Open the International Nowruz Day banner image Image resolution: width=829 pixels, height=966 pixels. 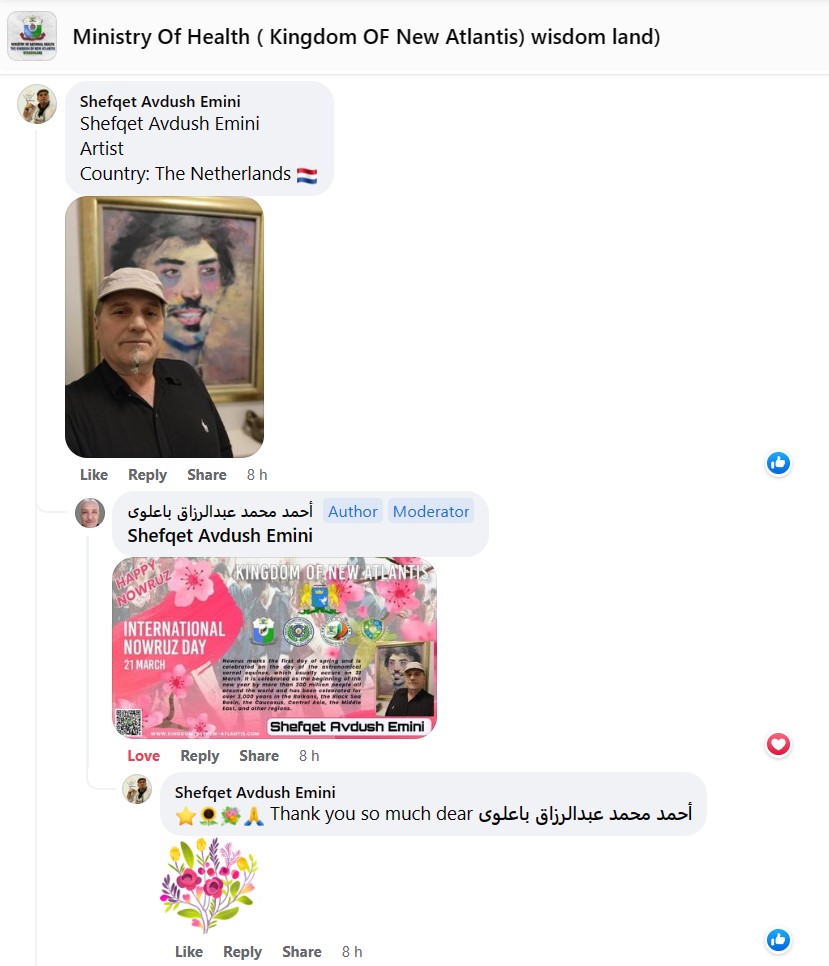(x=274, y=647)
